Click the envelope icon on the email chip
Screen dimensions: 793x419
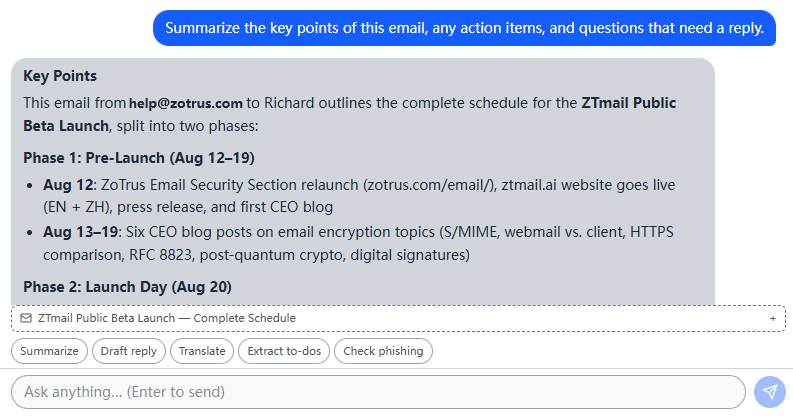point(26,318)
